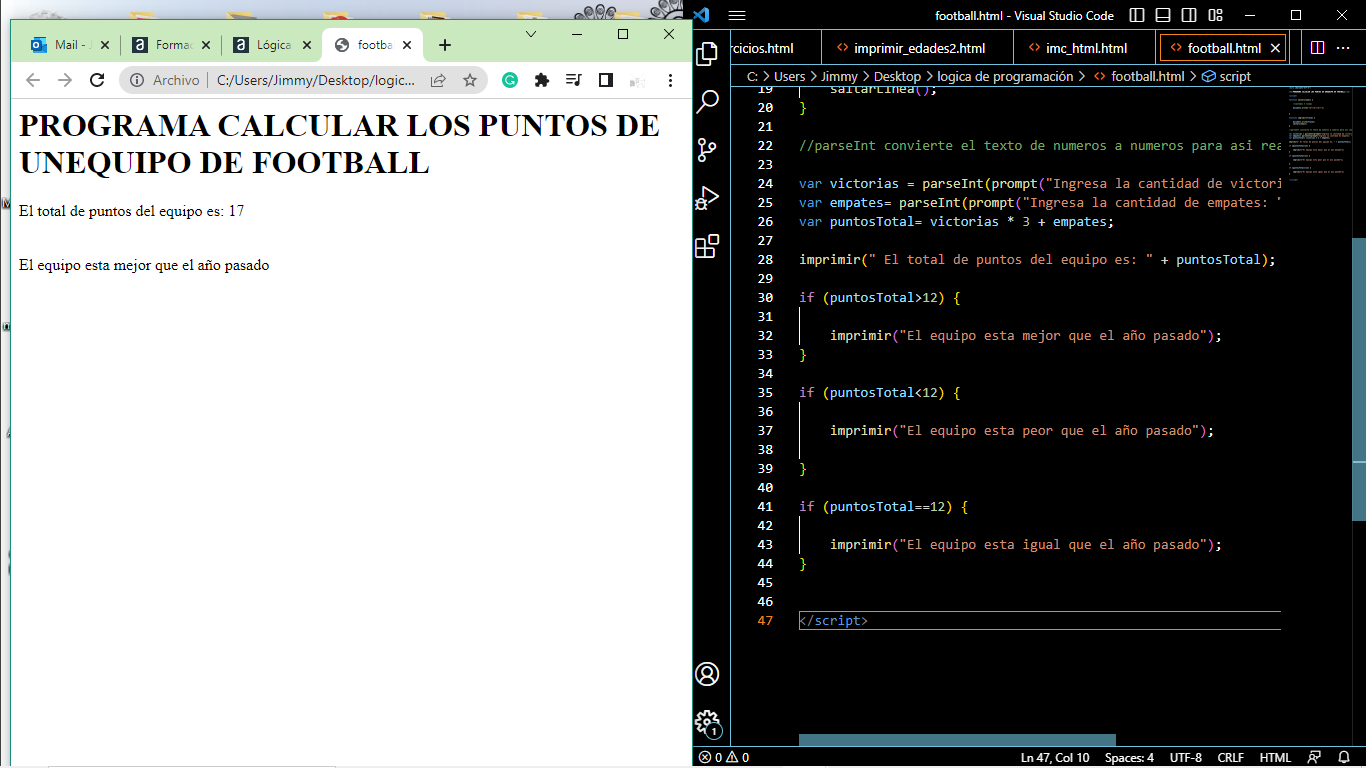Open the Chrome Extensions puzzle menu
This screenshot has height=768, width=1366.
tap(542, 80)
